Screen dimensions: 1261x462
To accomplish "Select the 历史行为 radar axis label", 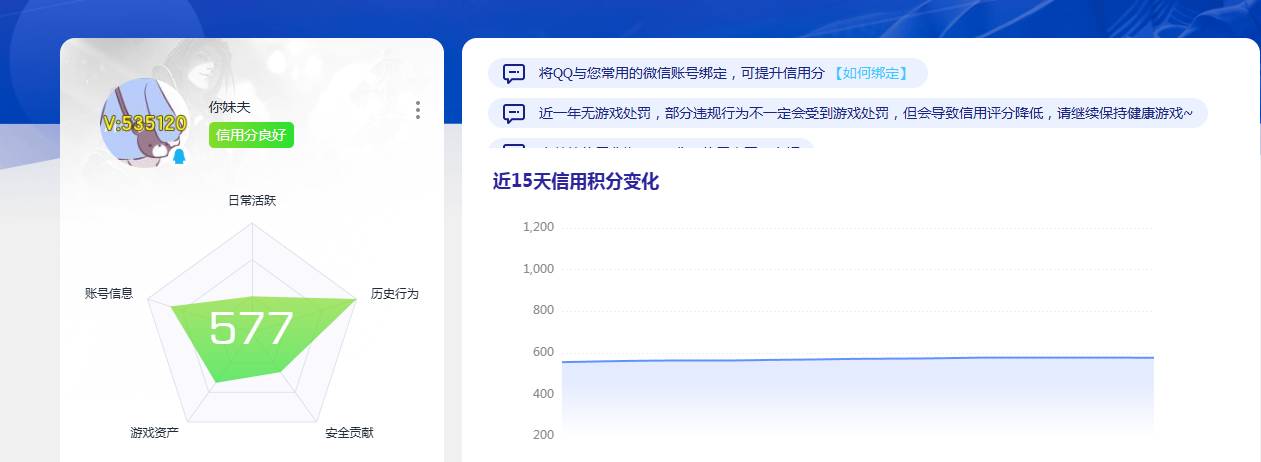I will click(x=394, y=294).
